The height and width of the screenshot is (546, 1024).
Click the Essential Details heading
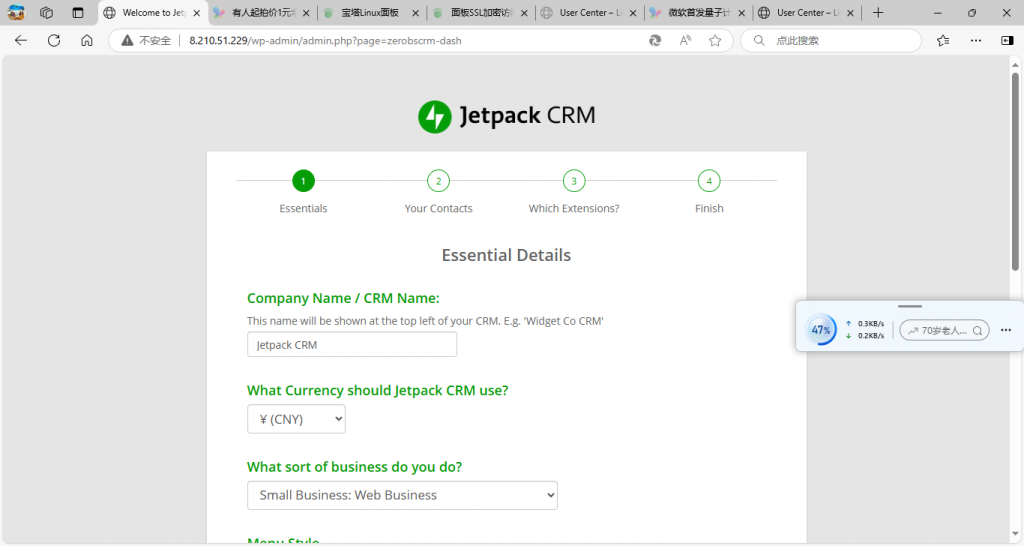pos(506,255)
